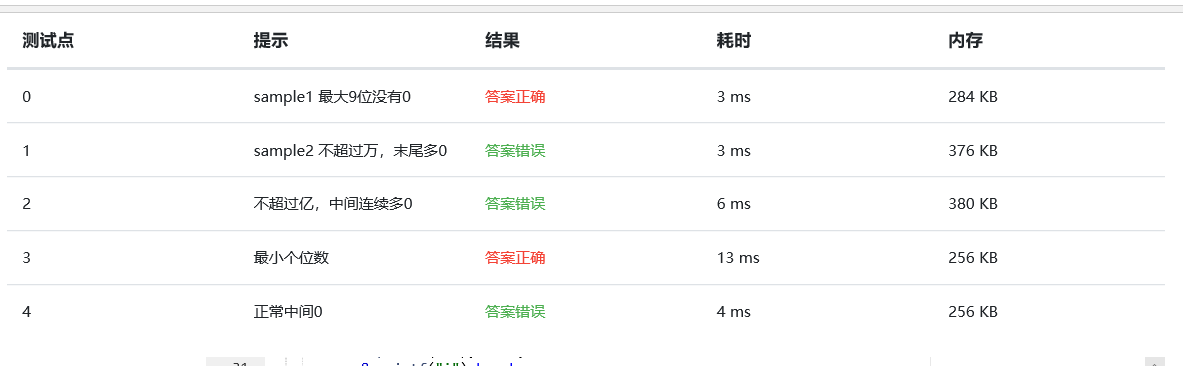Click the 284 KB memory value

coord(973,97)
